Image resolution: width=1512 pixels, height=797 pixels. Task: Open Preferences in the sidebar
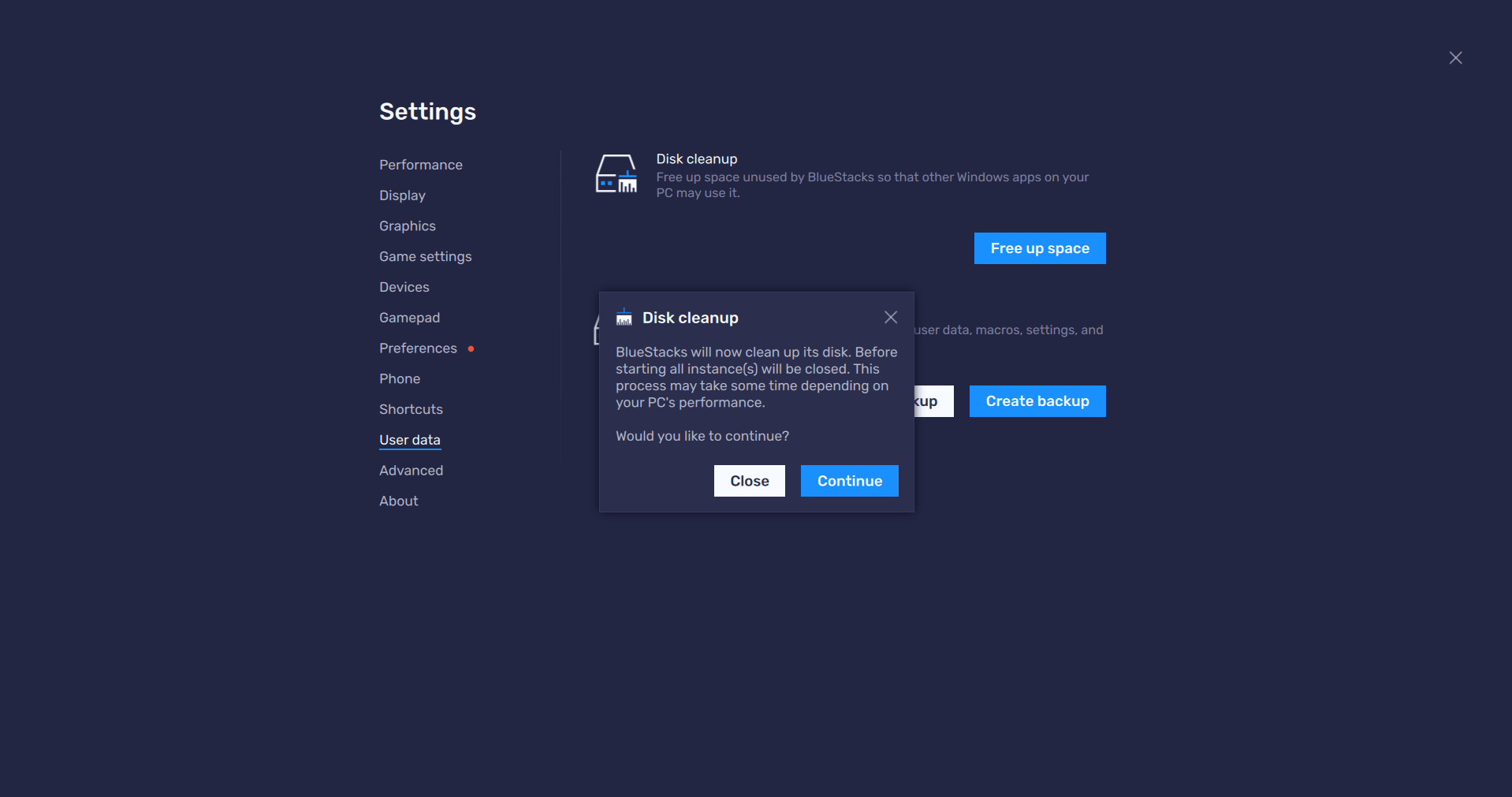[x=418, y=348]
